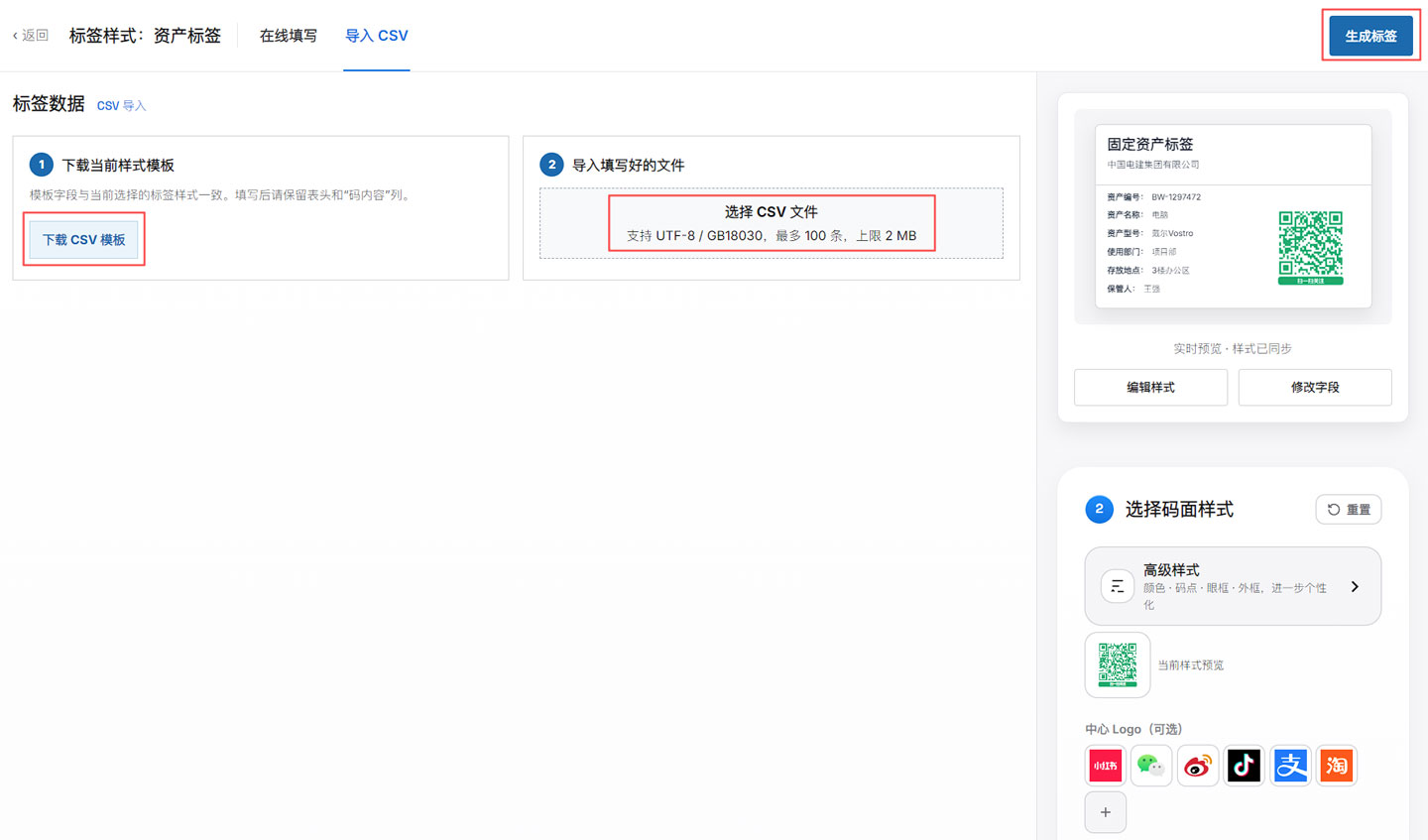The image size is (1428, 840).
Task: Choose the Weibo logo icon
Action: pyautogui.click(x=1198, y=766)
